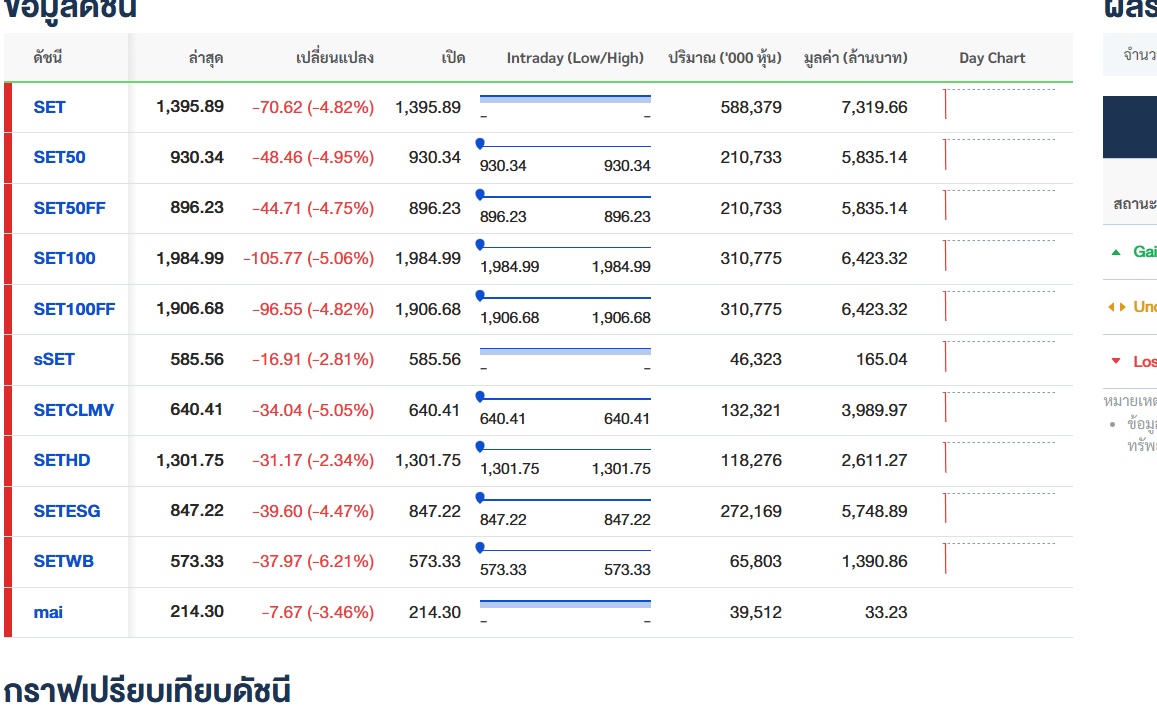Open the SET row Day Chart thumbnail
Viewport: 1157px width, 708px height.
998,104
